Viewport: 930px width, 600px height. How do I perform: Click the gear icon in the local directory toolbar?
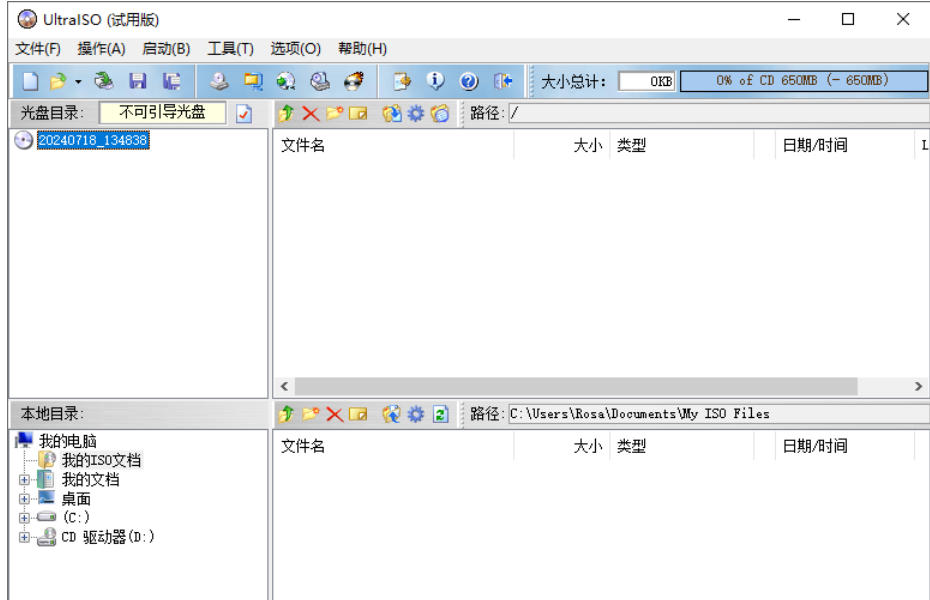[x=416, y=414]
